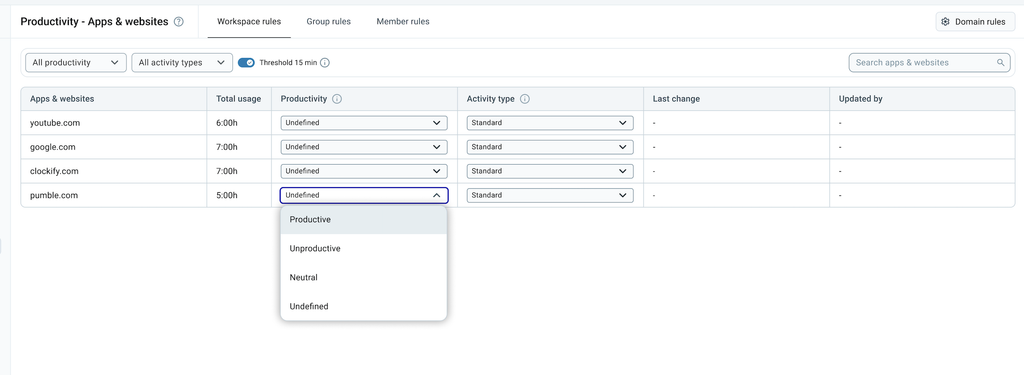1024x375 pixels.
Task: Click the gear icon in Domain rules
Action: [x=945, y=22]
